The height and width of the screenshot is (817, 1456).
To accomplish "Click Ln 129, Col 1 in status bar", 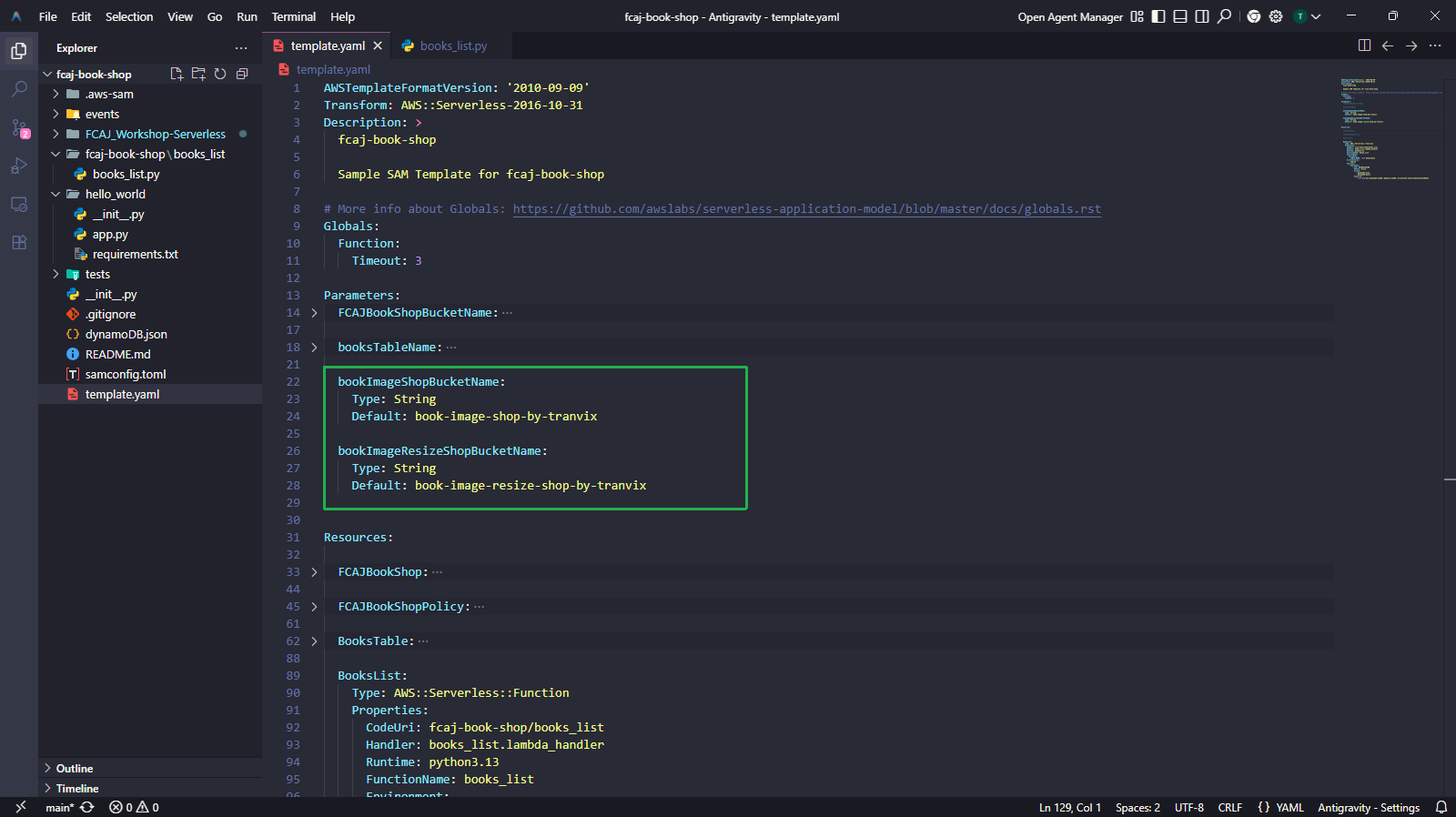I will click(1070, 807).
